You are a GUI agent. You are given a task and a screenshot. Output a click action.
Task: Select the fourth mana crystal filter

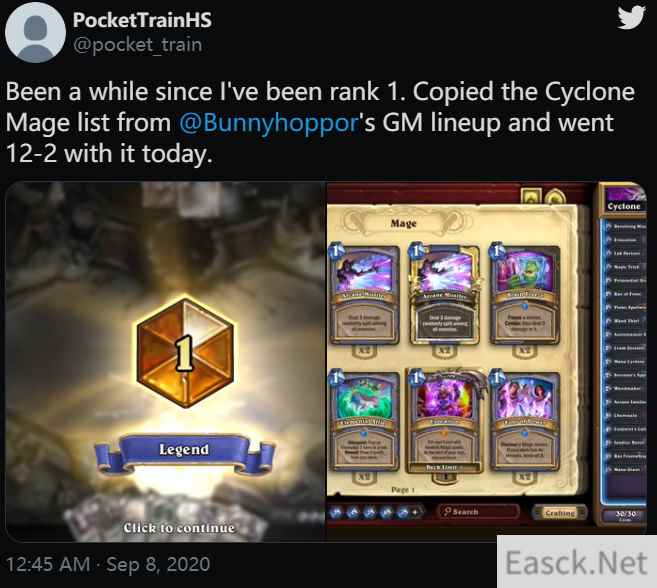[x=386, y=512]
